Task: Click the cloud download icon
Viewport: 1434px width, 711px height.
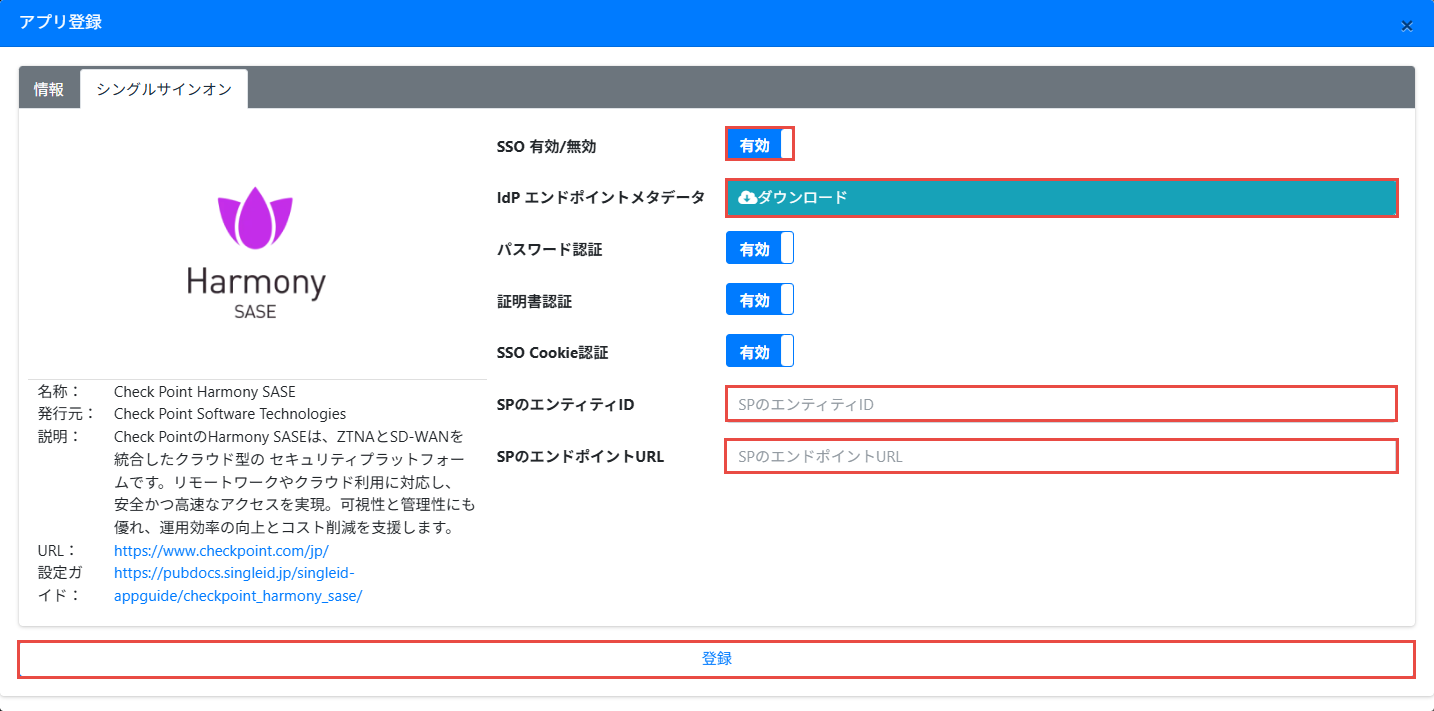Action: click(747, 198)
